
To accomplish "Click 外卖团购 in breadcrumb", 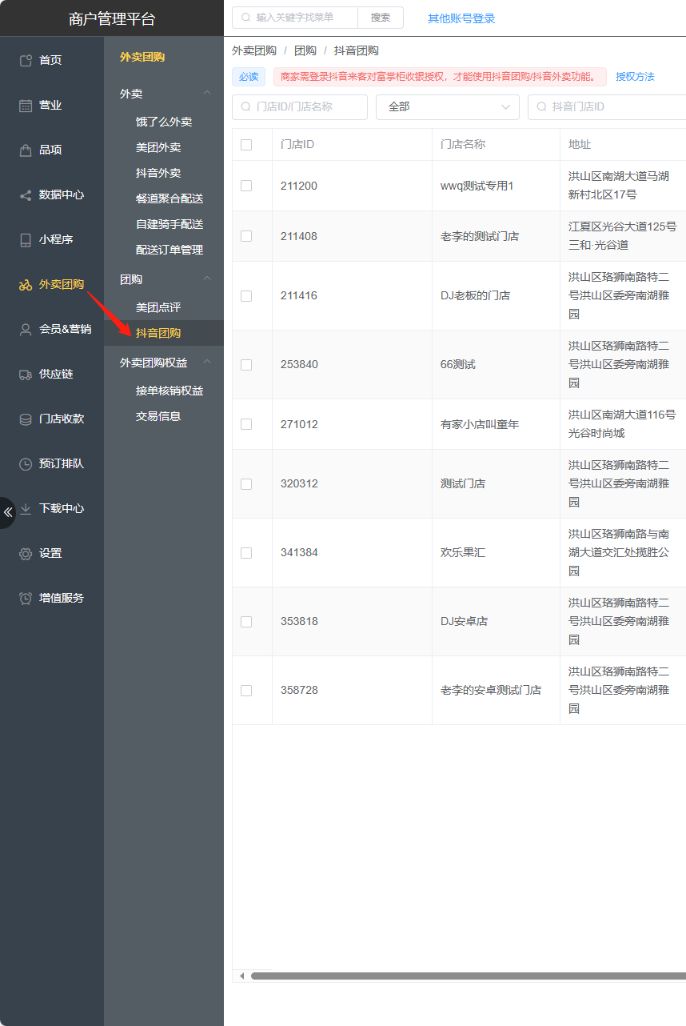I will (x=254, y=50).
